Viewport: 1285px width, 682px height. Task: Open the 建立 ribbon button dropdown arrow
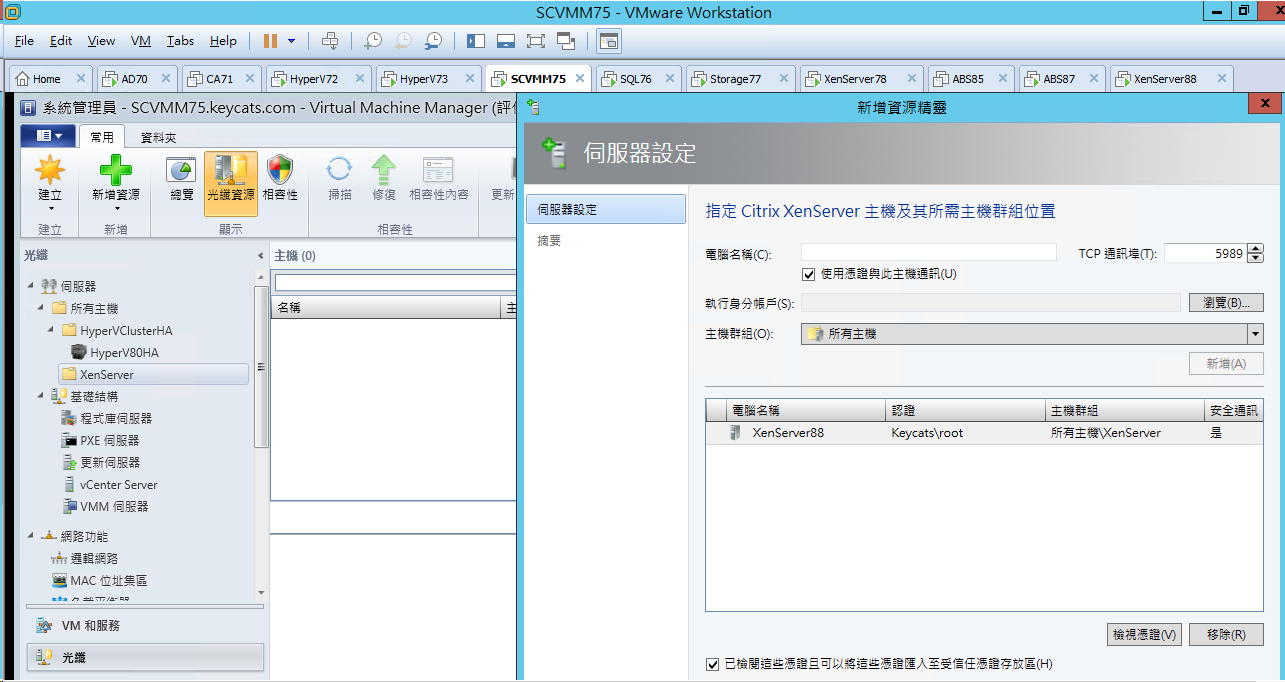point(50,210)
